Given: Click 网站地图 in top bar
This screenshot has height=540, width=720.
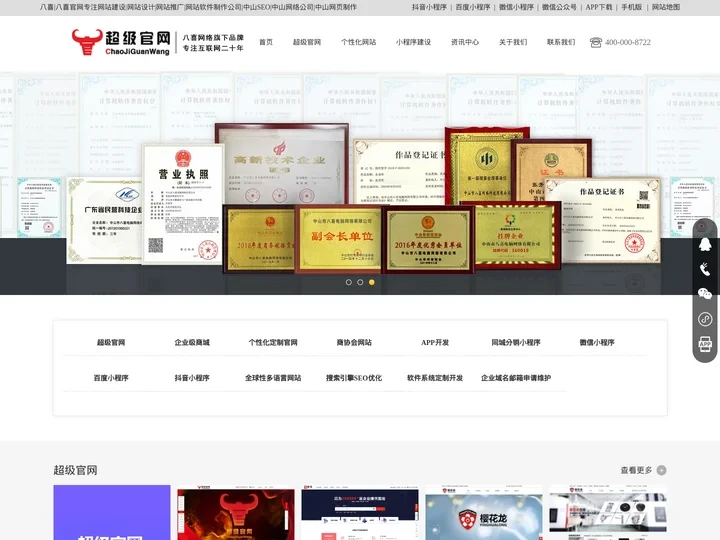Looking at the screenshot, I should pos(666,7).
